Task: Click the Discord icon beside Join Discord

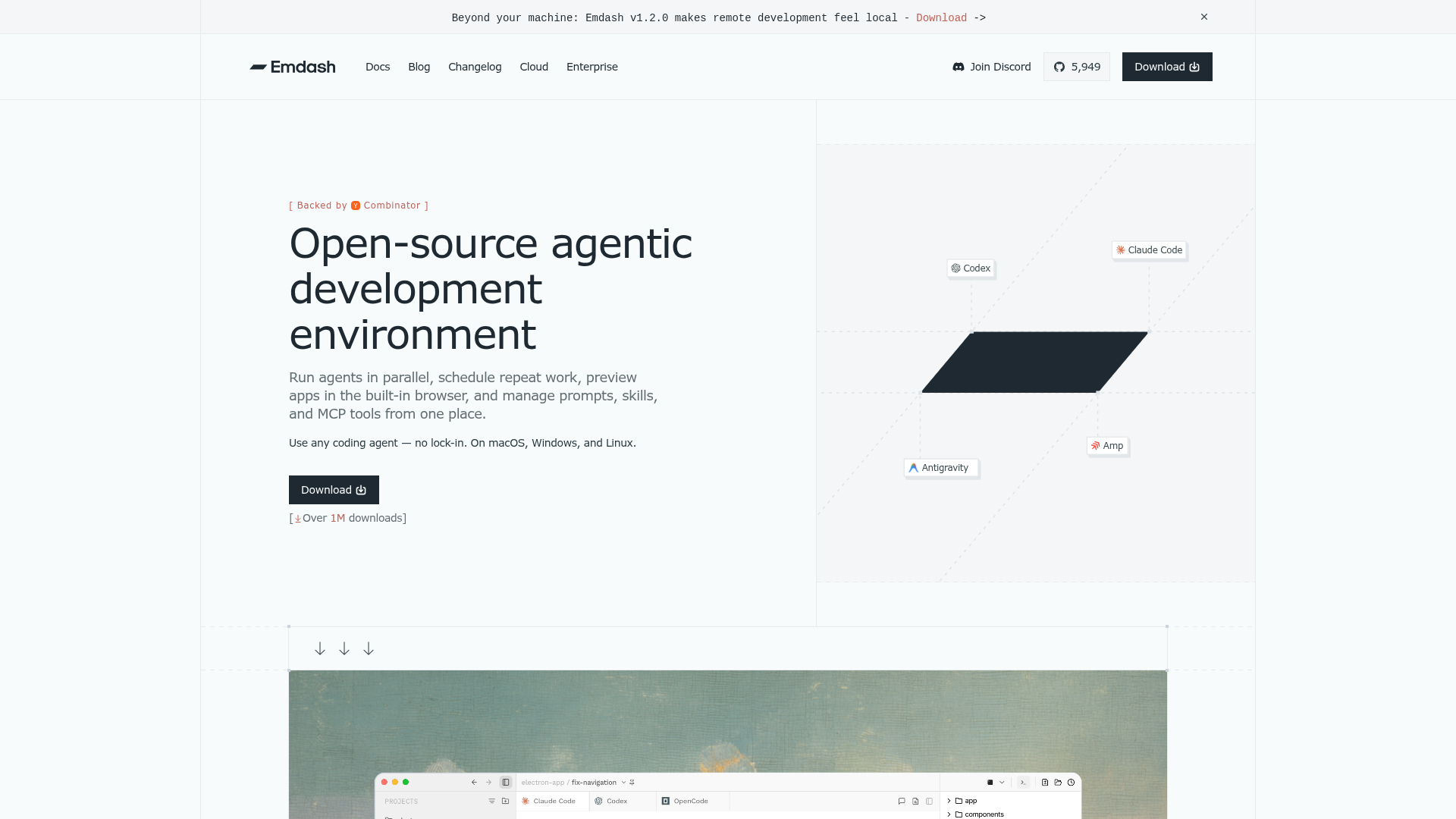Action: (x=959, y=67)
